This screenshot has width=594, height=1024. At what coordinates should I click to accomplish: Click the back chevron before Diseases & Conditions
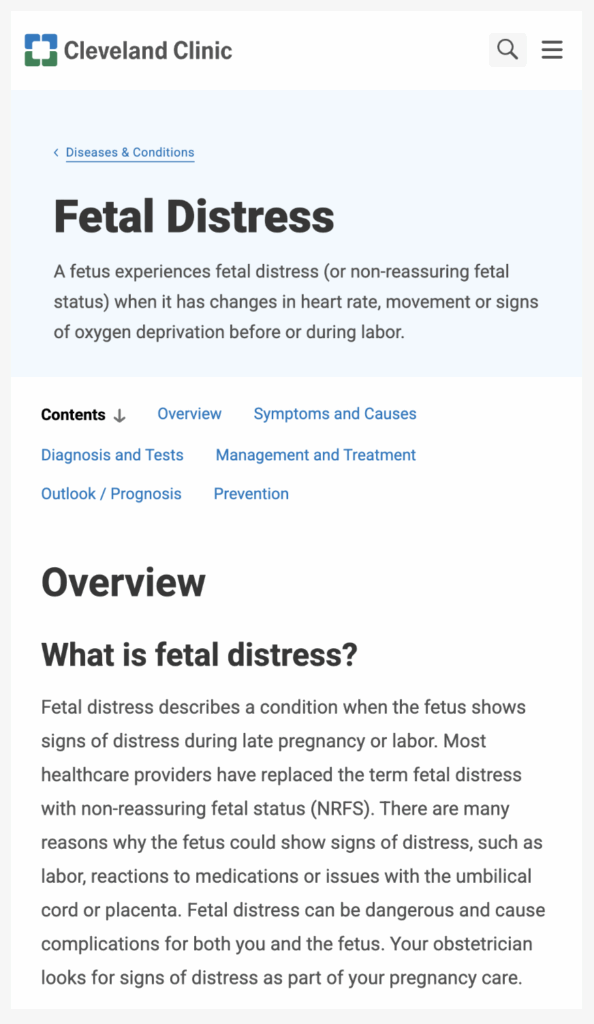pyautogui.click(x=55, y=152)
